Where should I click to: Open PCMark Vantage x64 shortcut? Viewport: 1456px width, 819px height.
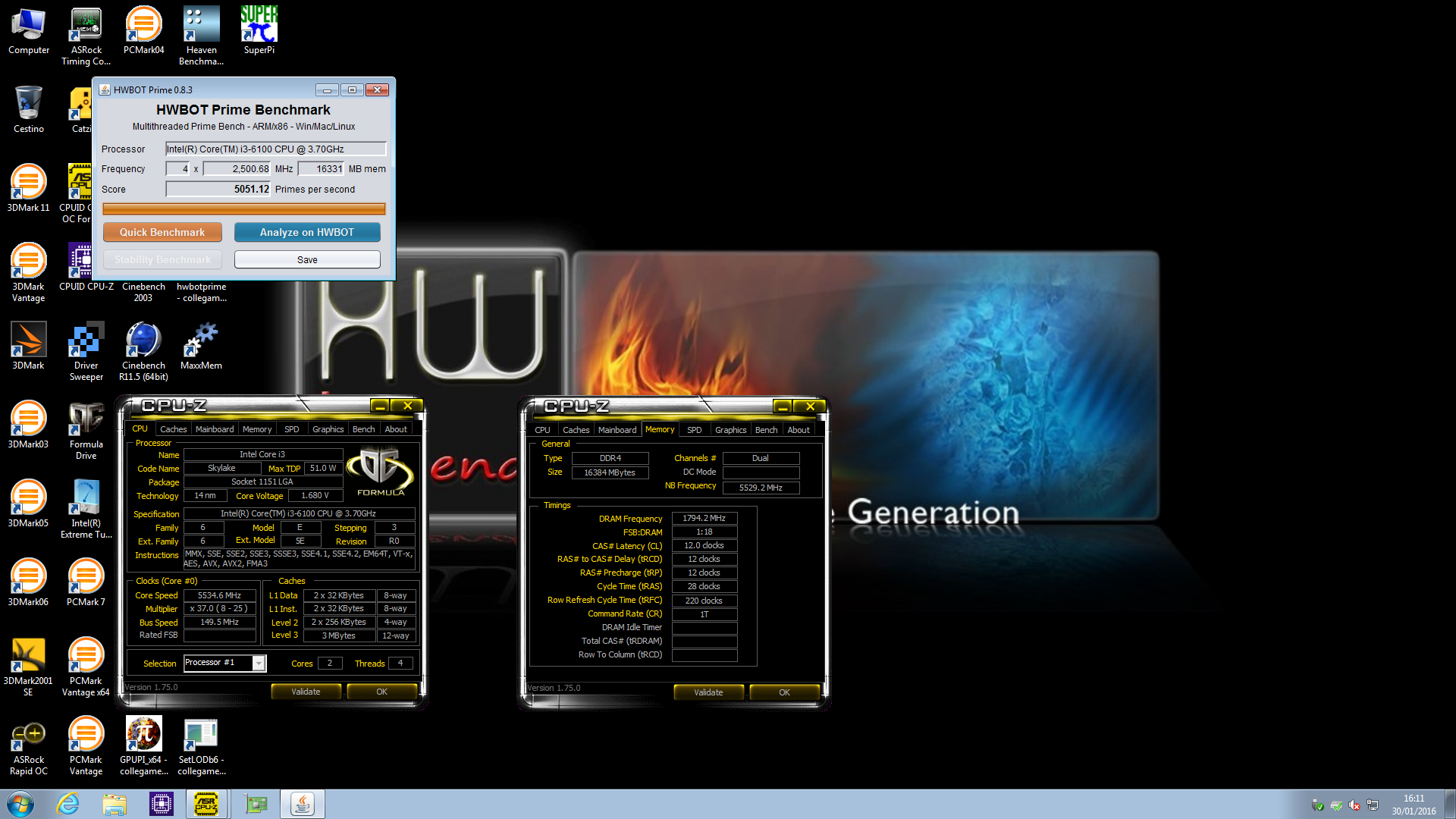click(86, 667)
